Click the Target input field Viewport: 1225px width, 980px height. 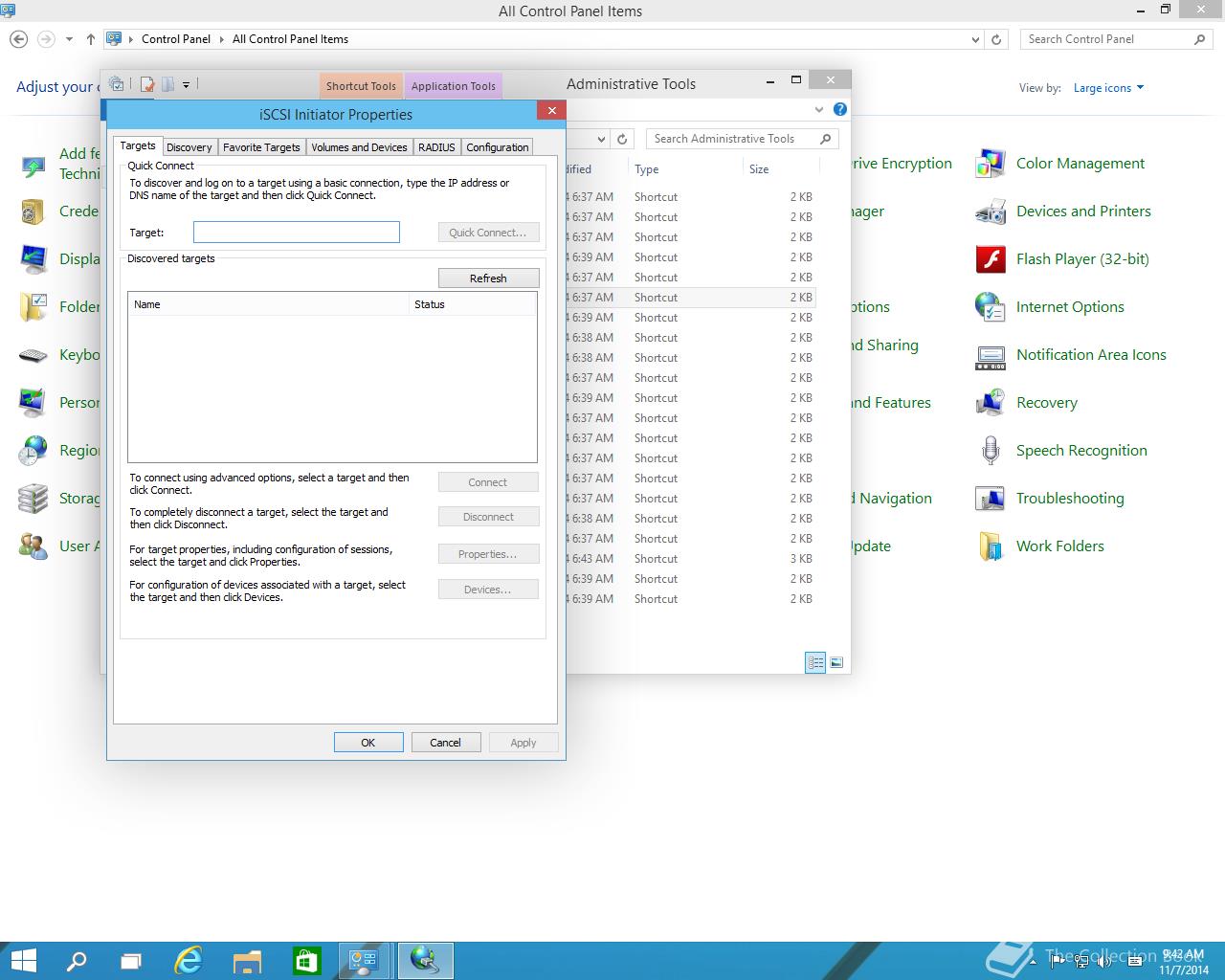click(297, 233)
